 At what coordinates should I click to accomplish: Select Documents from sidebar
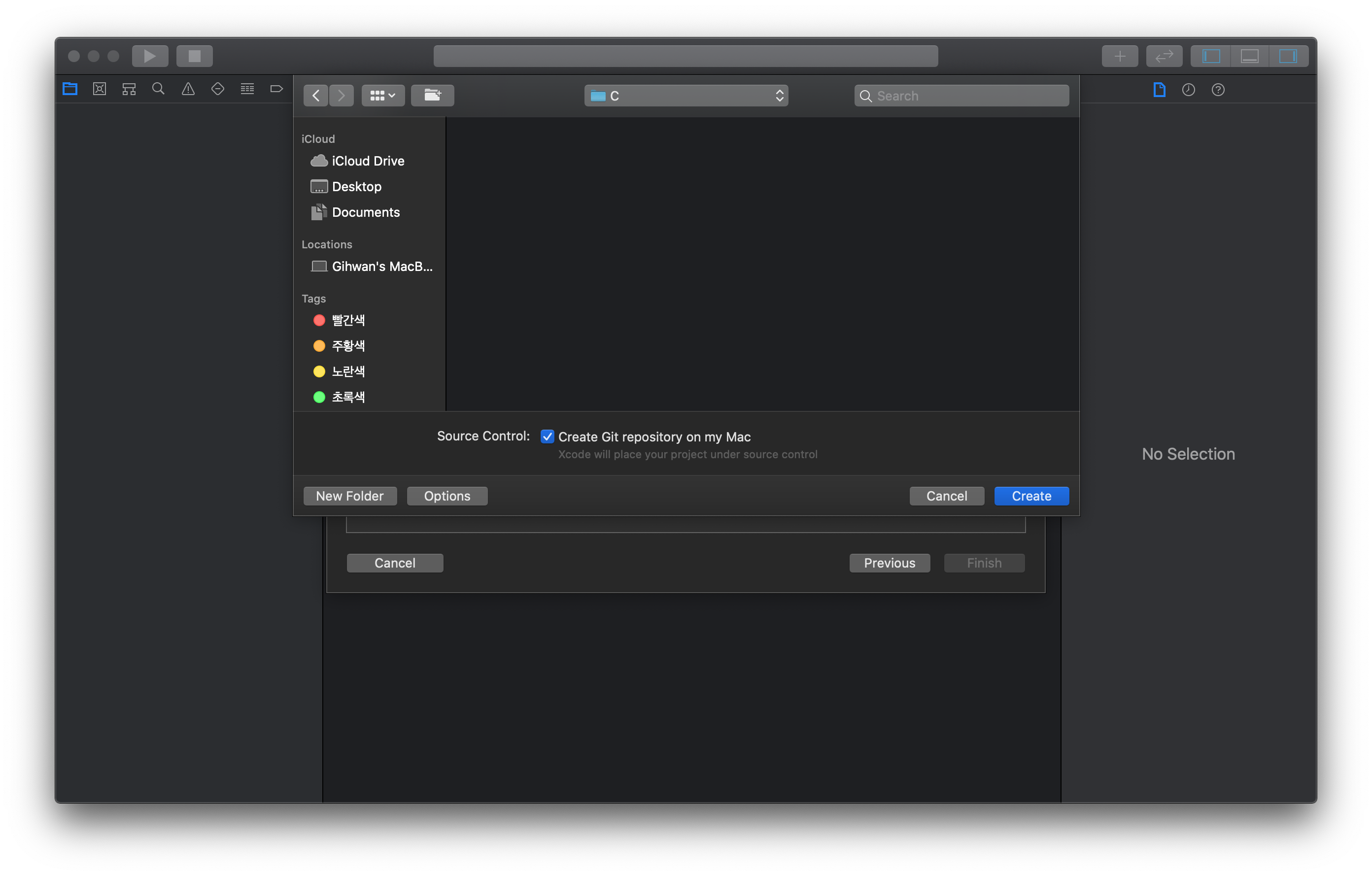coord(366,211)
